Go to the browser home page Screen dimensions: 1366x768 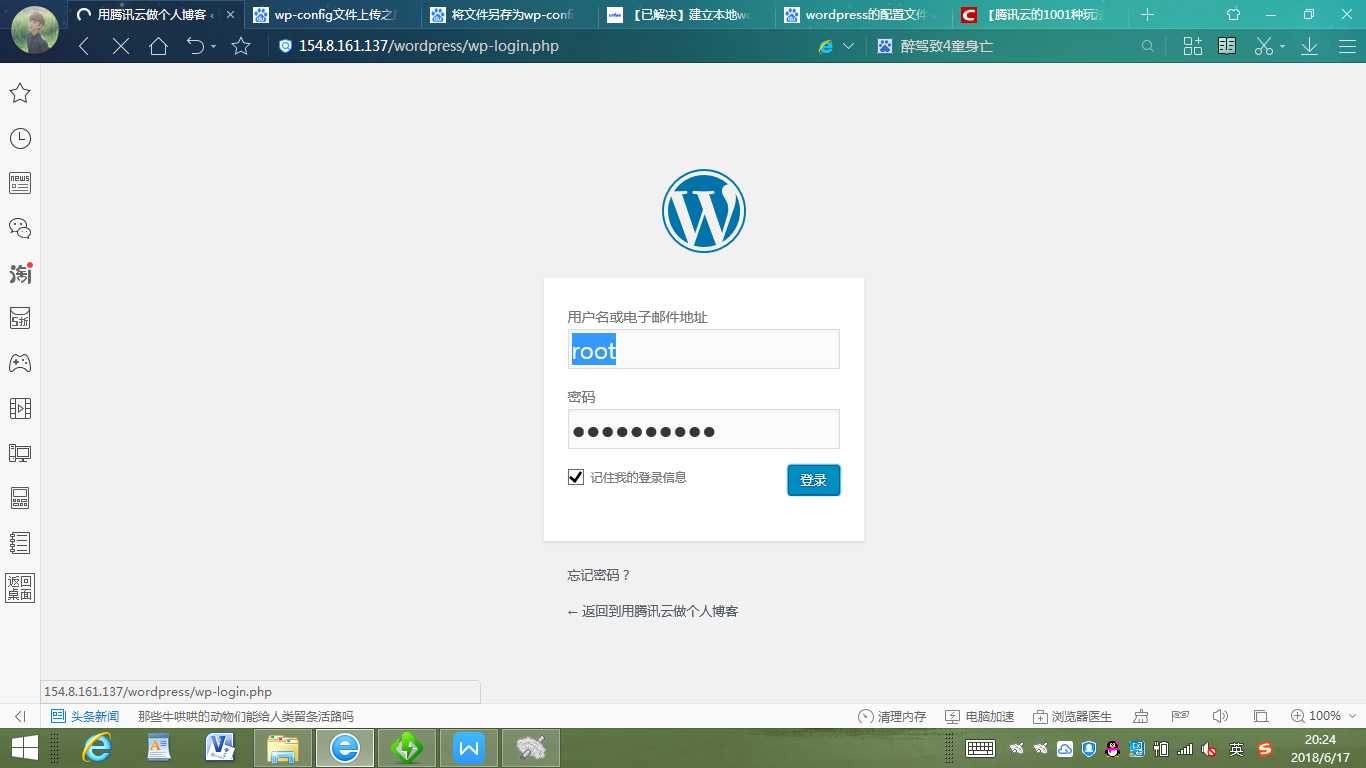pyautogui.click(x=158, y=46)
